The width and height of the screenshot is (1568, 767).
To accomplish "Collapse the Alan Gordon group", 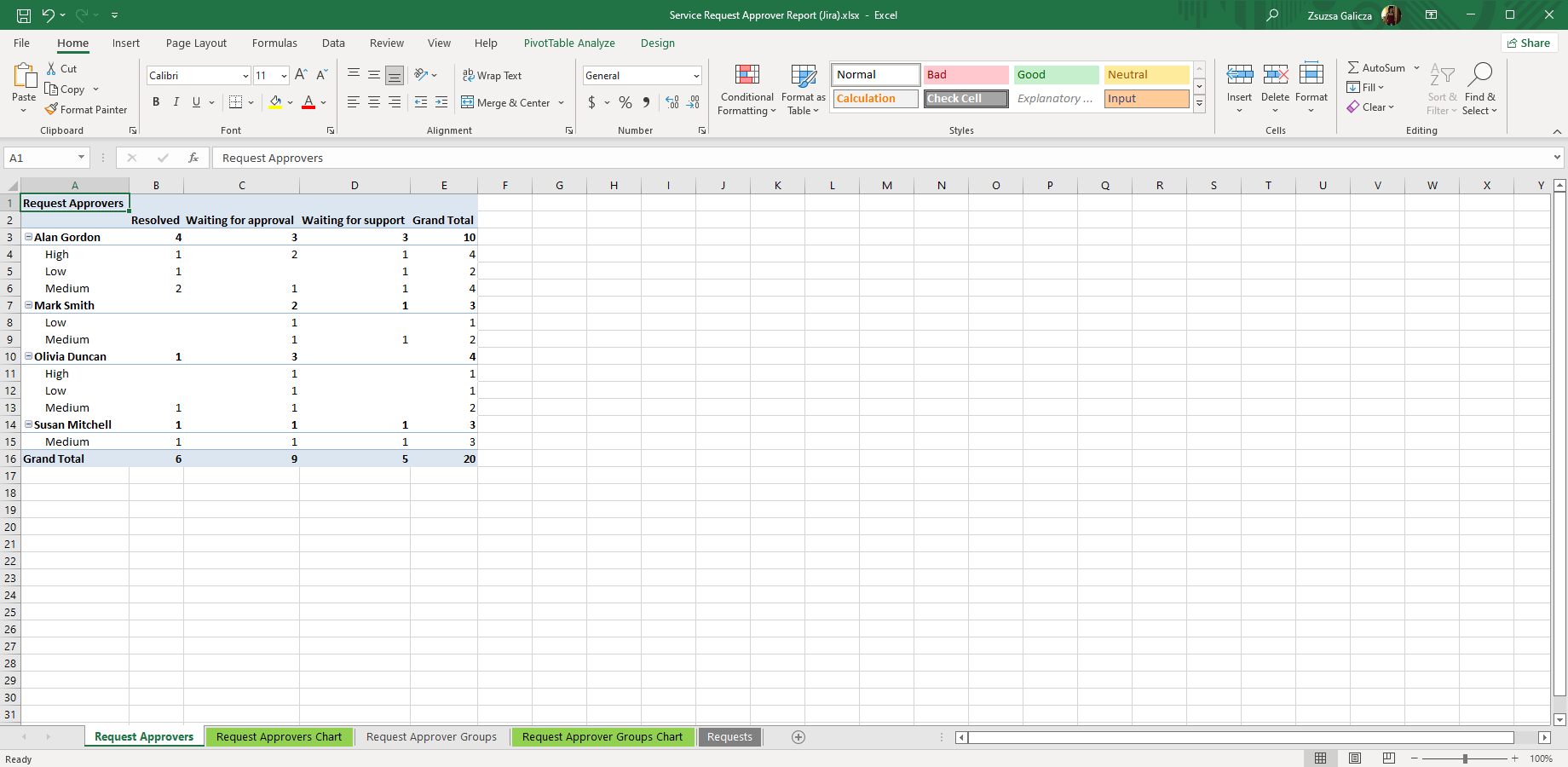I will pyautogui.click(x=29, y=237).
